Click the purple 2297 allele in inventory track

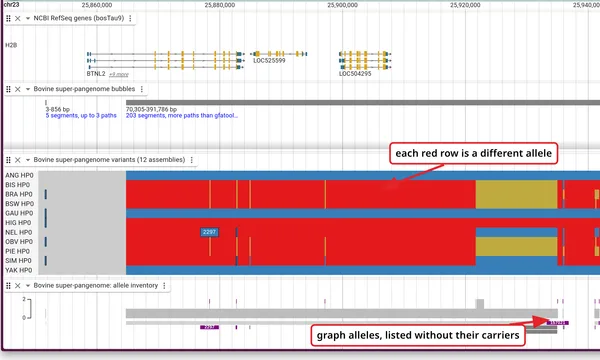pyautogui.click(x=209, y=327)
